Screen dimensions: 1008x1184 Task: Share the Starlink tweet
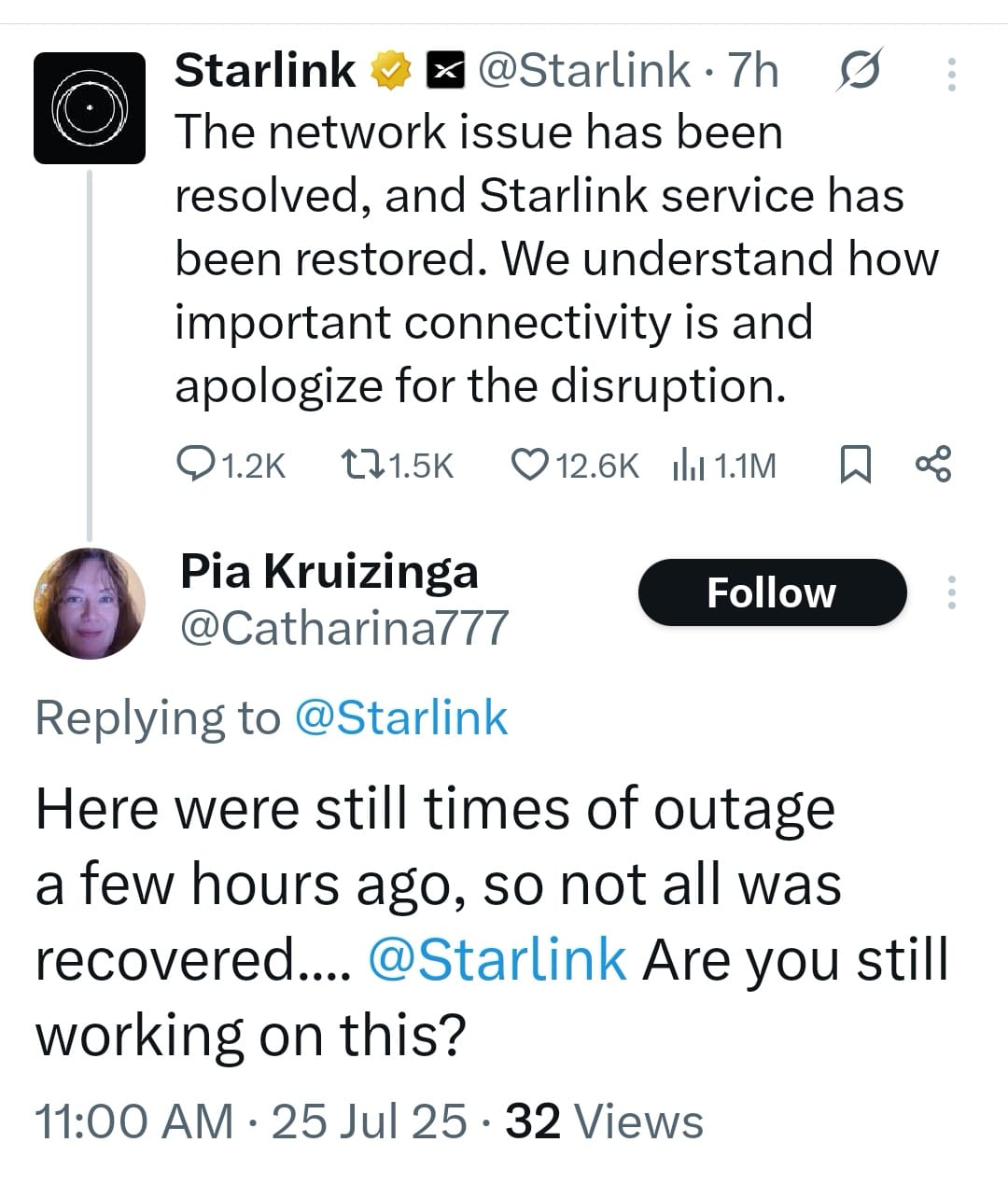(933, 464)
